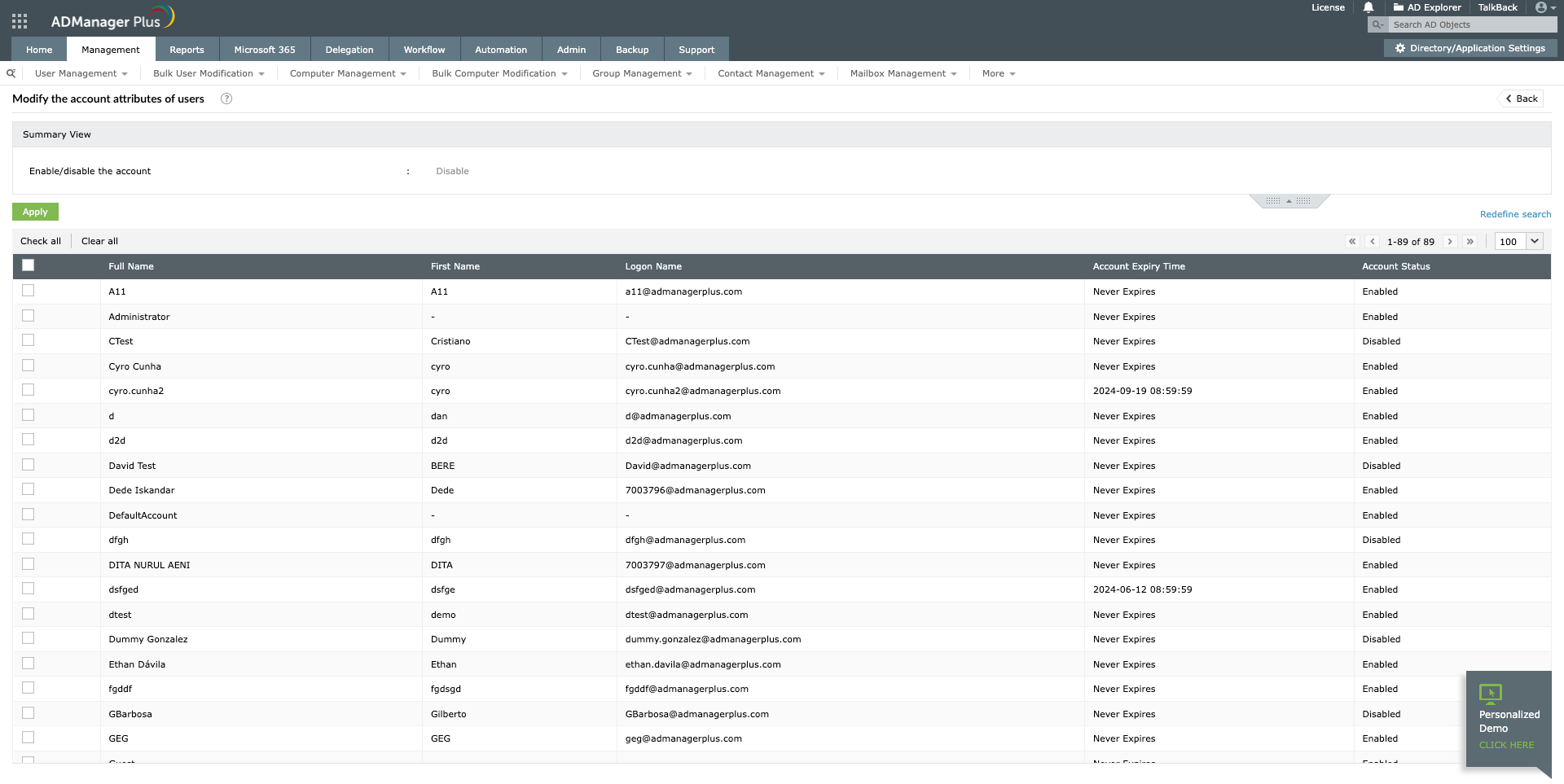The image size is (1564, 784).
Task: Click the help question mark icon
Action: click(226, 99)
